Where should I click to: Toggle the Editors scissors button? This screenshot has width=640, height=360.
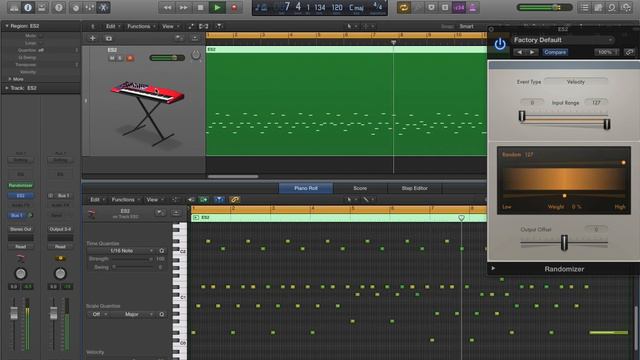(103, 7)
